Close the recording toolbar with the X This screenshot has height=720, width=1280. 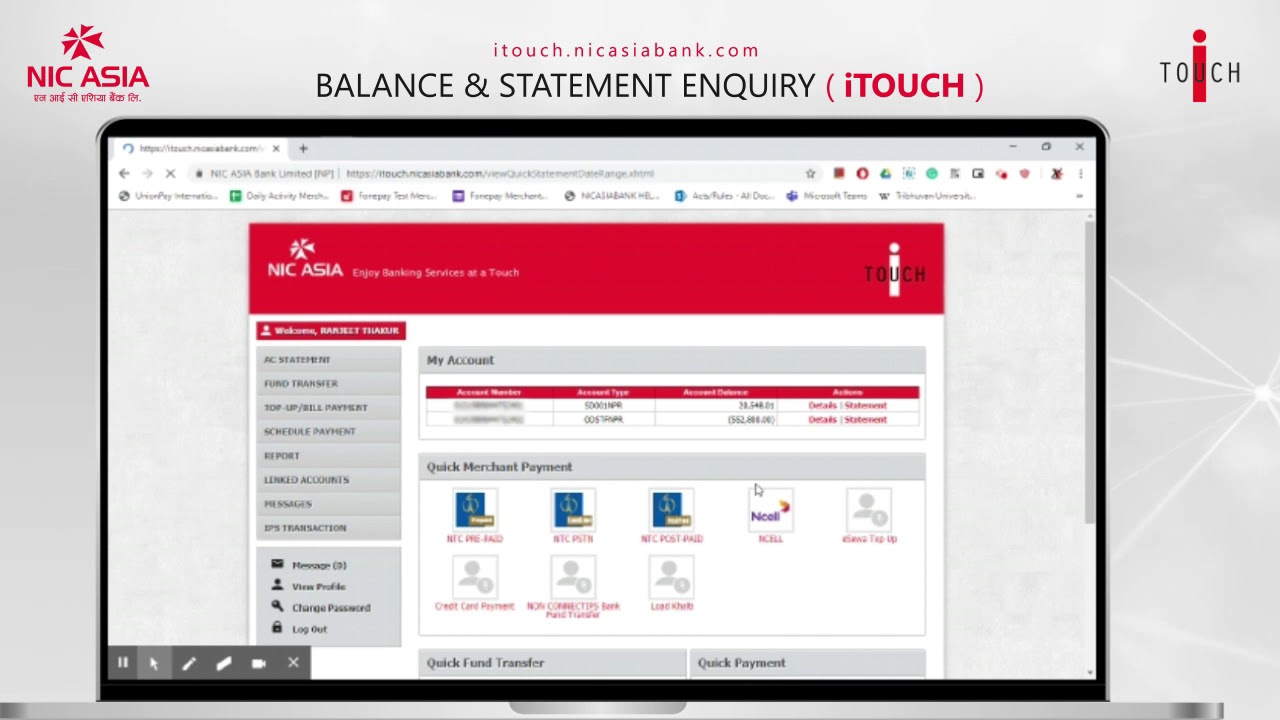pos(293,662)
